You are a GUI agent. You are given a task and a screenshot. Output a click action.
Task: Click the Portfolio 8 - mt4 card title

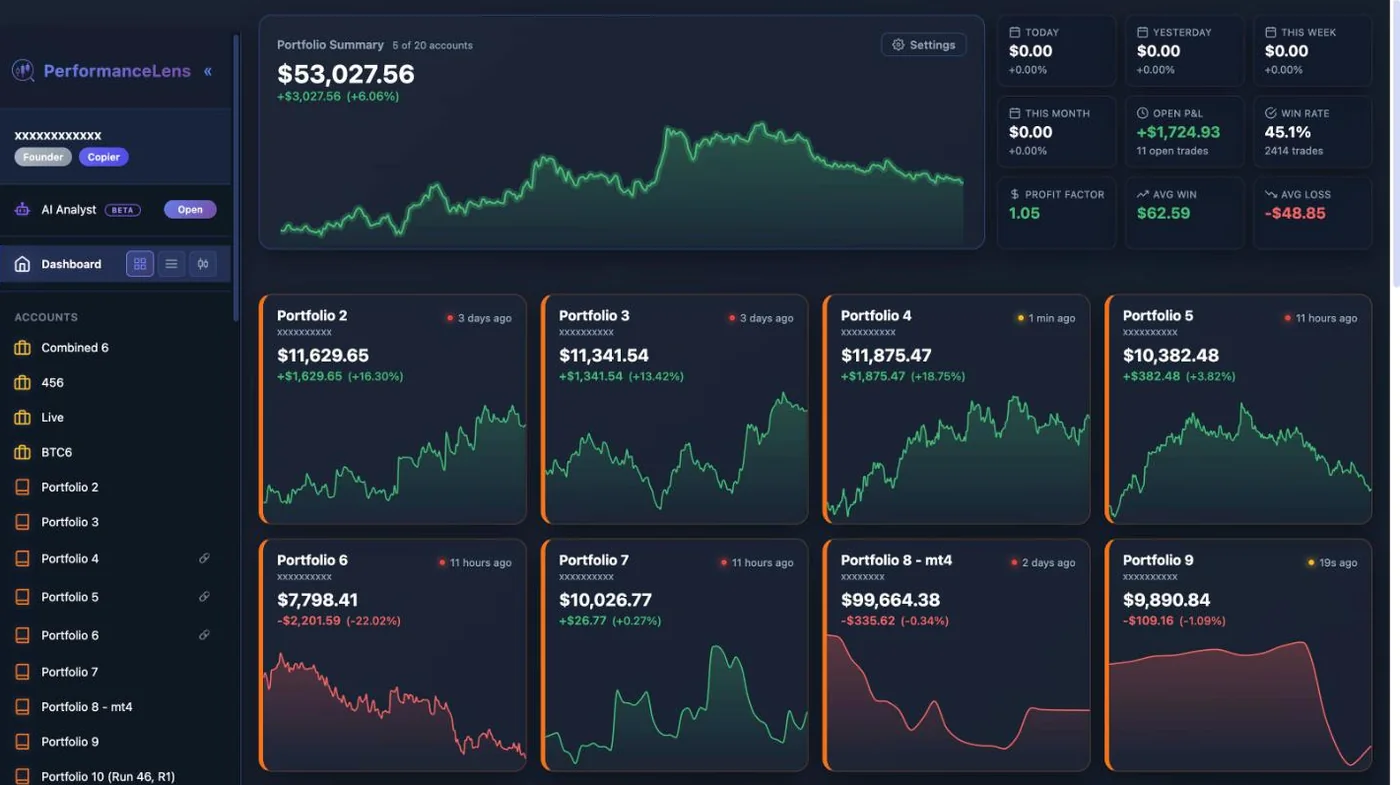(896, 561)
